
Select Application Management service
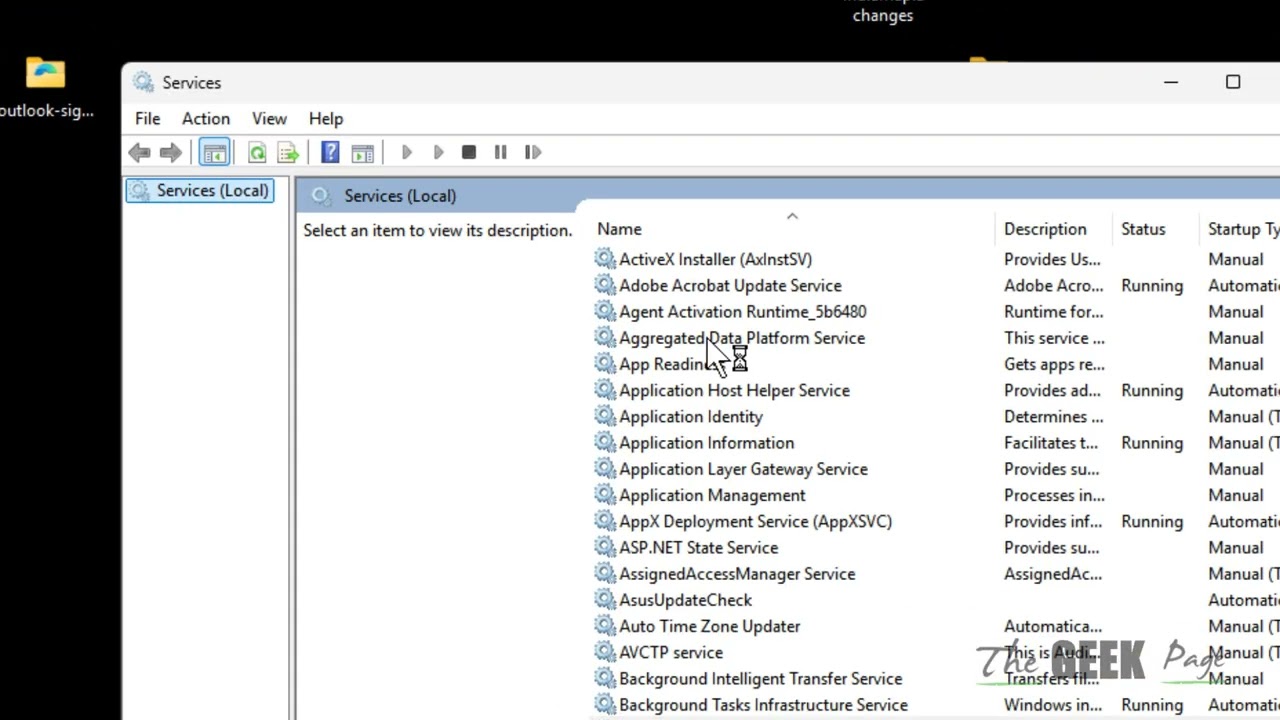click(x=712, y=495)
